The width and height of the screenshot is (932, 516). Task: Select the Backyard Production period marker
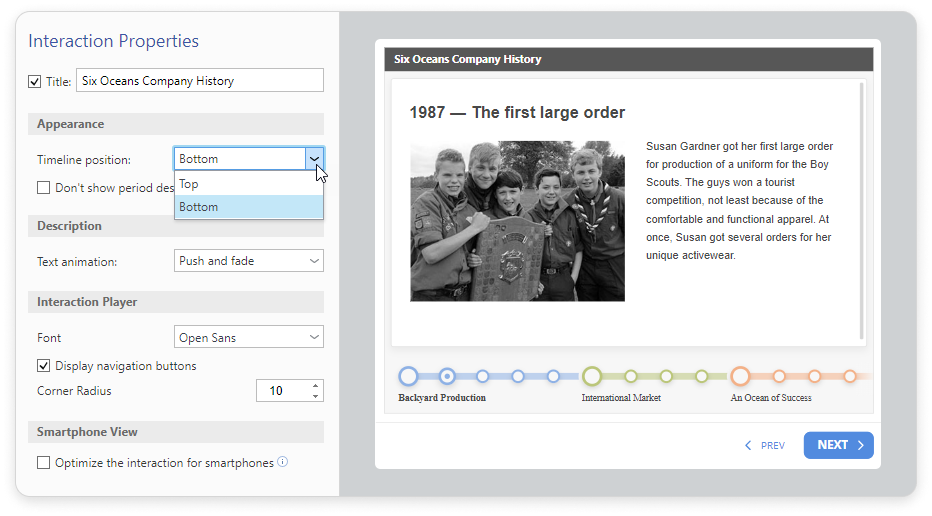click(x=408, y=376)
